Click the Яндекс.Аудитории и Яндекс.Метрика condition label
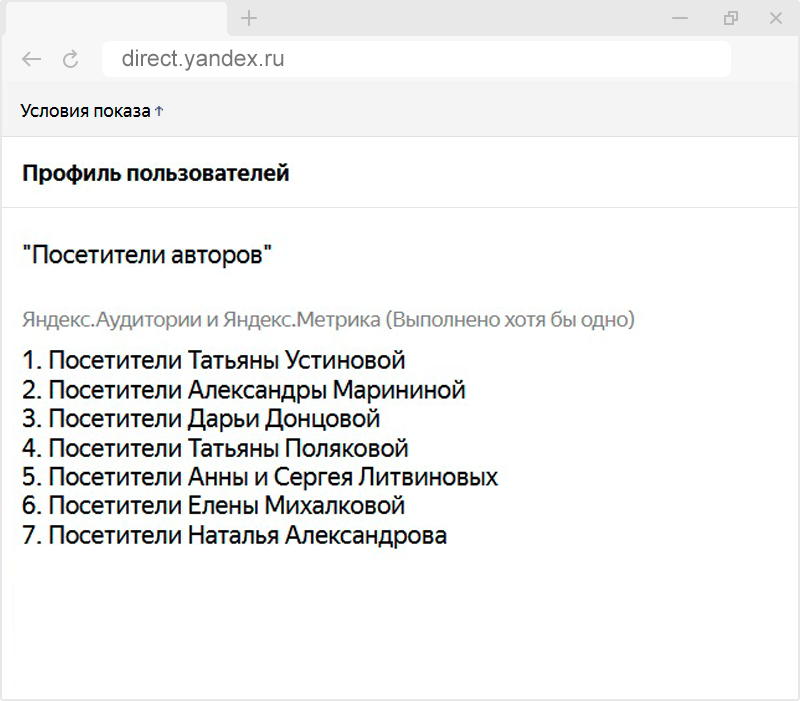The image size is (800, 701). click(x=328, y=320)
